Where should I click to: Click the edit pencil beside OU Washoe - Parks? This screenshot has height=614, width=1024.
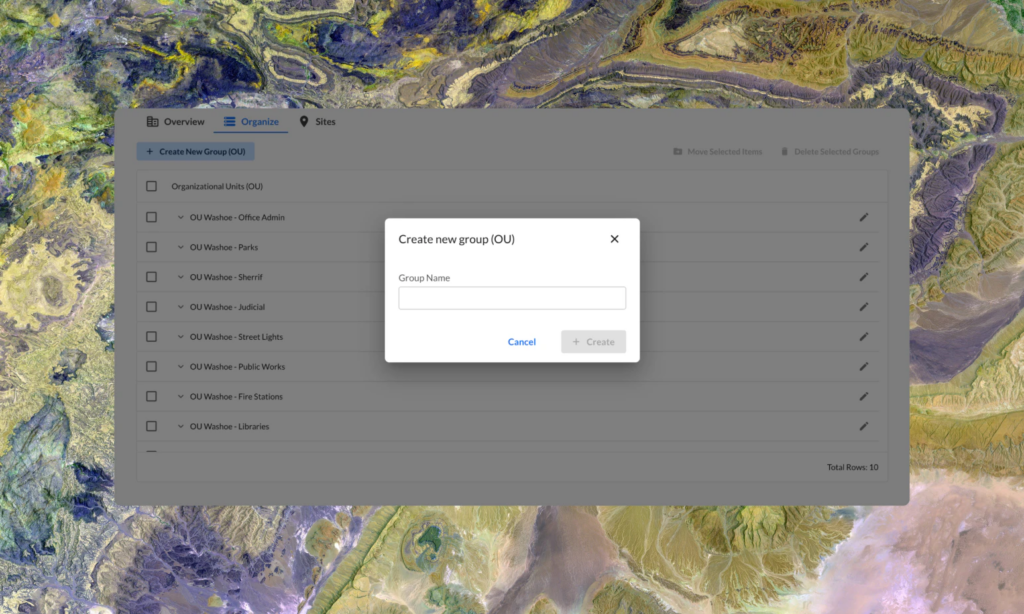click(x=863, y=247)
